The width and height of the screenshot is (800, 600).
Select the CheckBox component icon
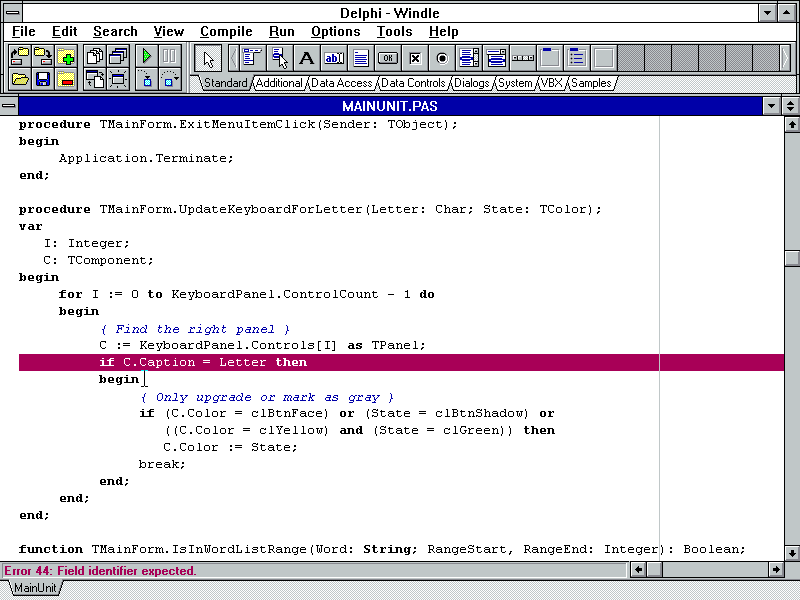coord(415,58)
